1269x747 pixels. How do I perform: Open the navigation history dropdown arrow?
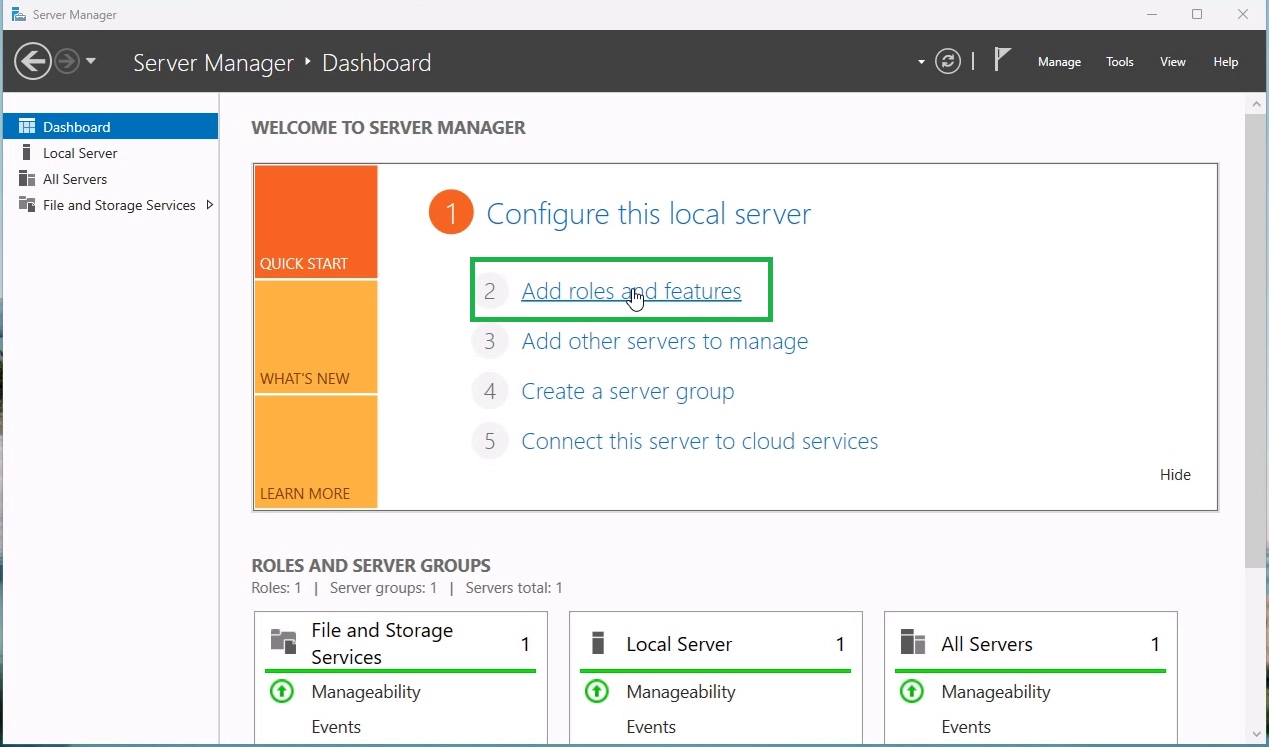91,62
